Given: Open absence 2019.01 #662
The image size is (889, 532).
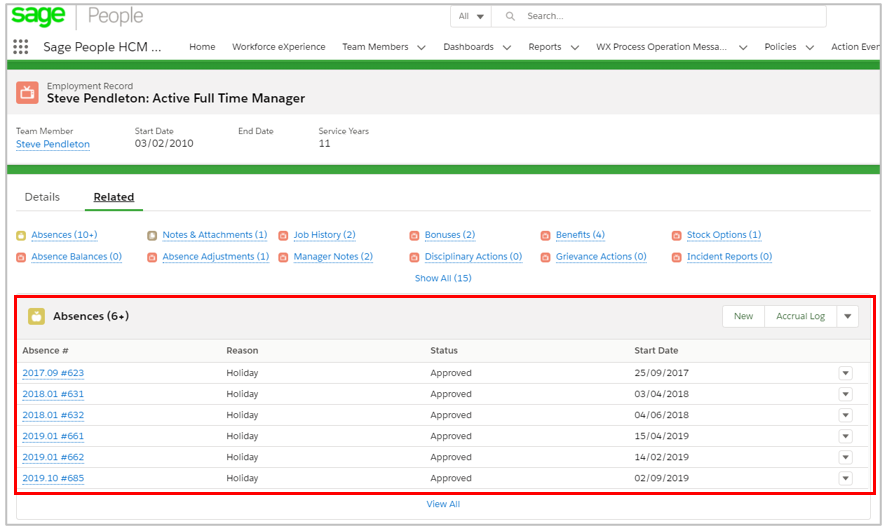Looking at the screenshot, I should [53, 457].
